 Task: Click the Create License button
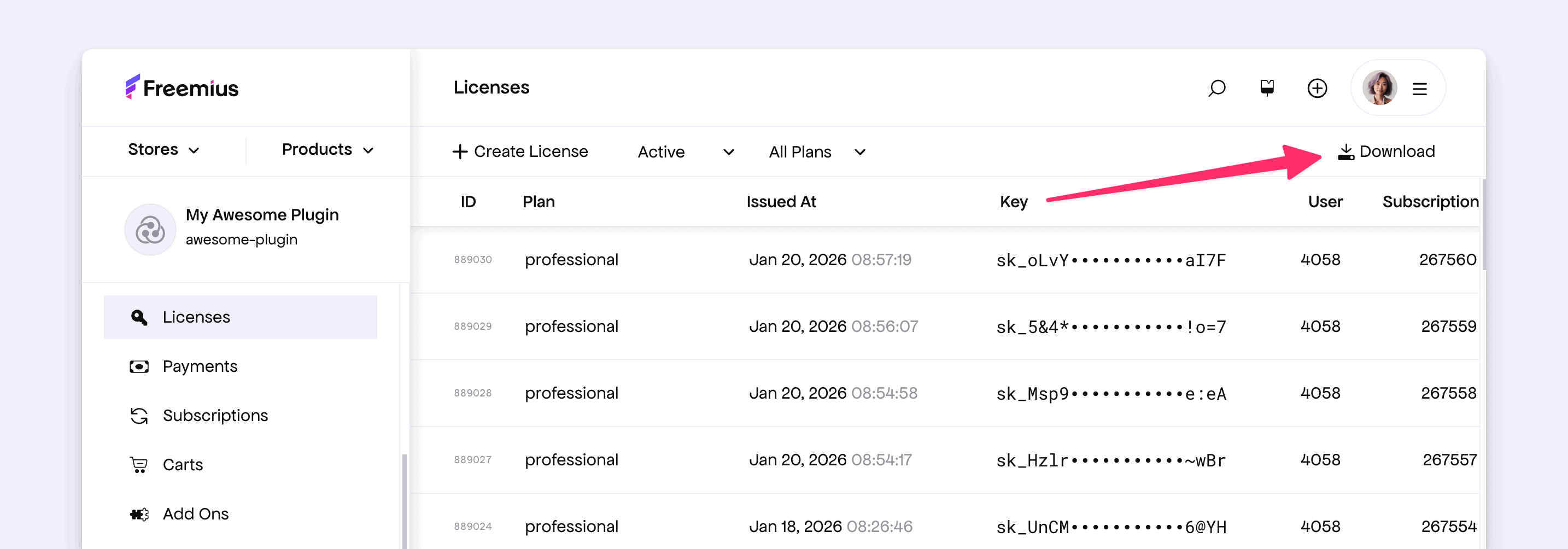click(x=520, y=151)
